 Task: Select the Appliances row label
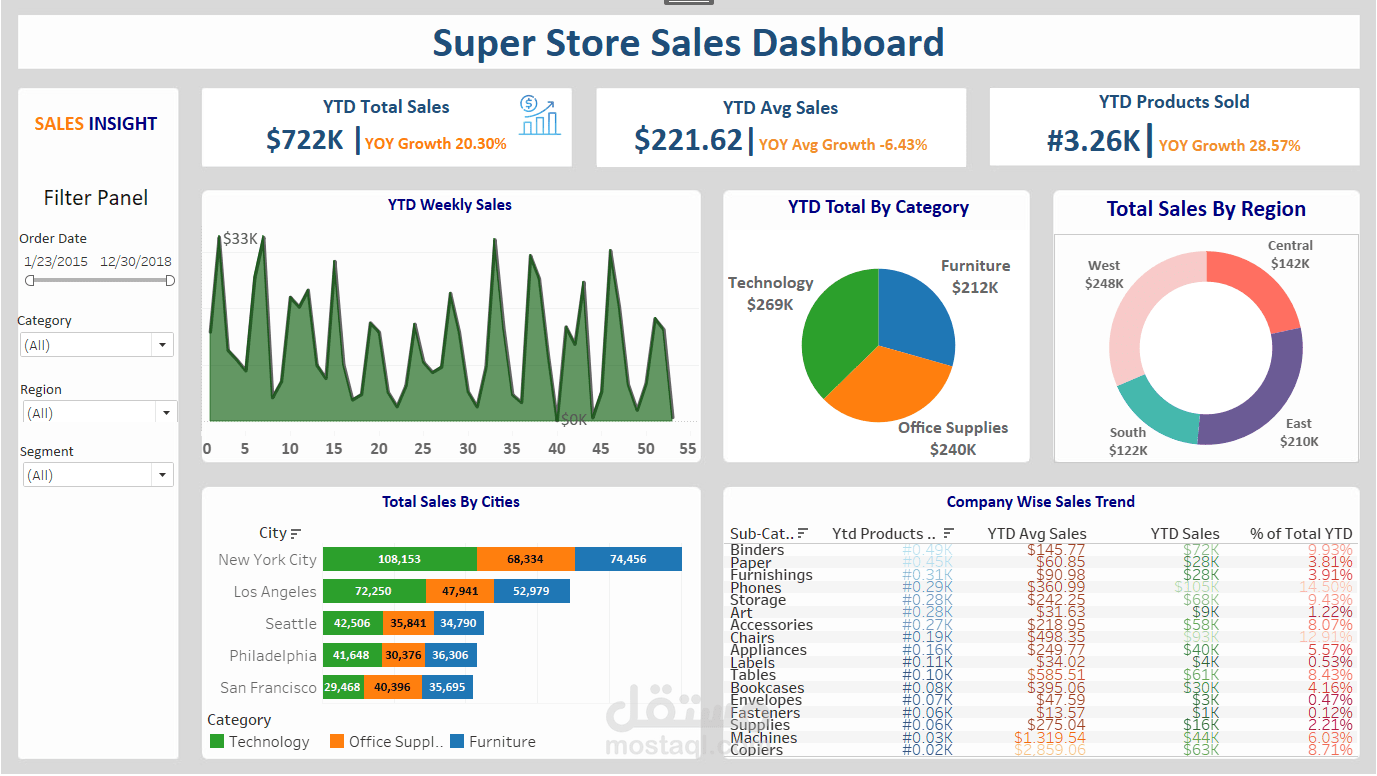[768, 650]
